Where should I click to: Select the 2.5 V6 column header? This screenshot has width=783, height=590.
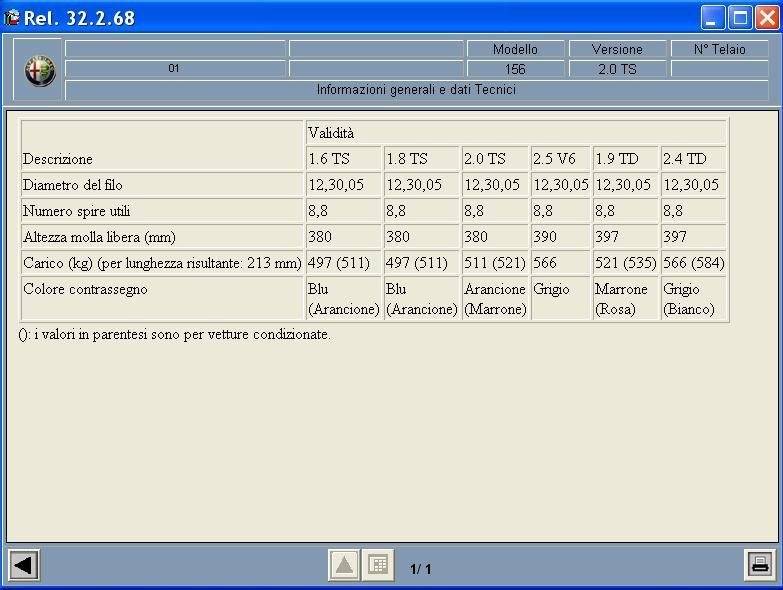561,159
